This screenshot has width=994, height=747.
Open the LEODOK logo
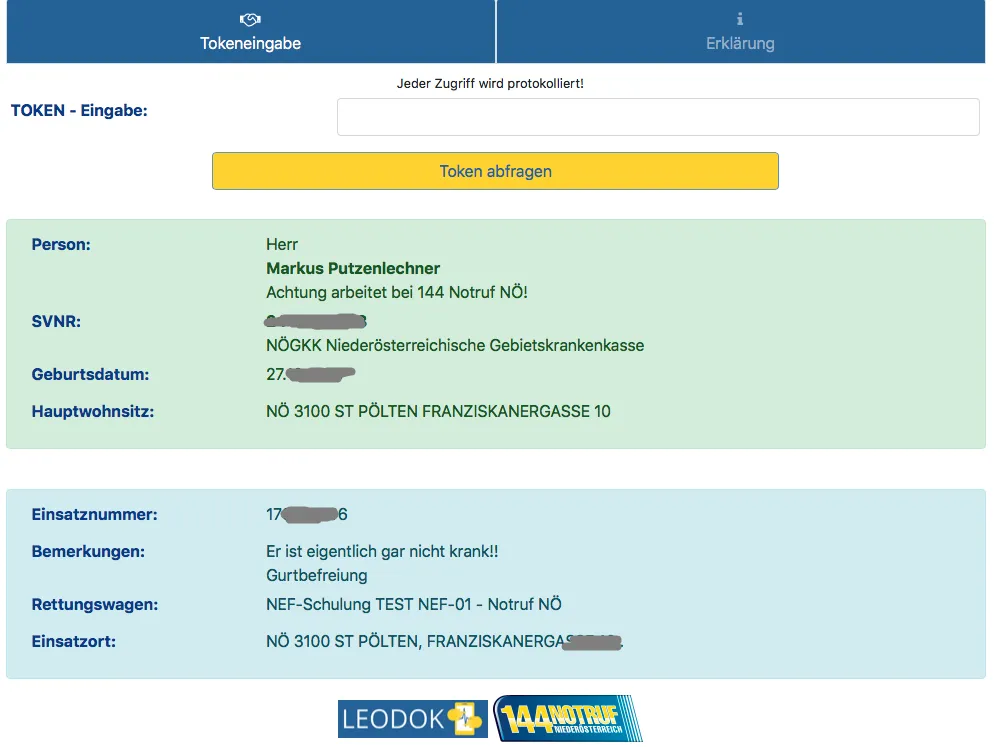(x=412, y=719)
